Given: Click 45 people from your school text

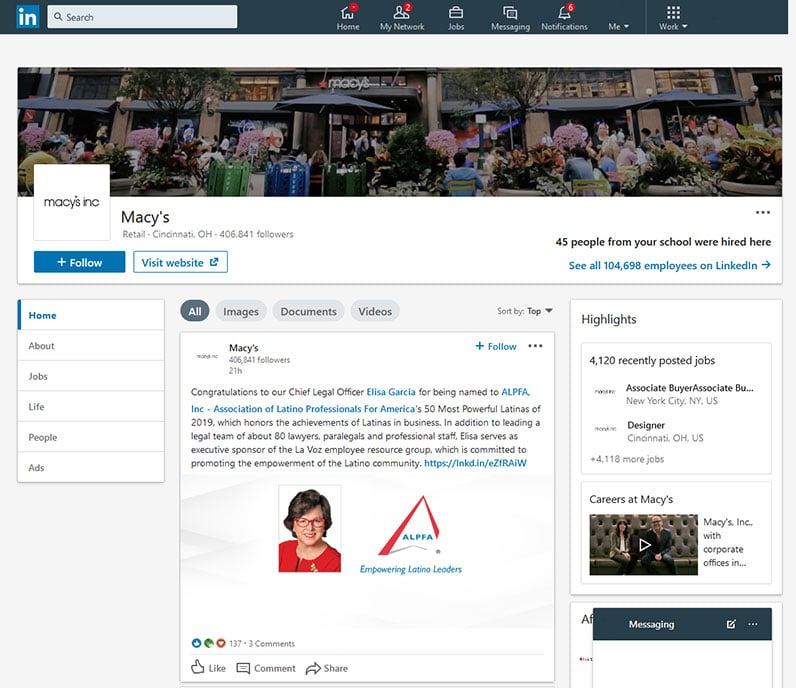Looking at the screenshot, I should tap(663, 242).
